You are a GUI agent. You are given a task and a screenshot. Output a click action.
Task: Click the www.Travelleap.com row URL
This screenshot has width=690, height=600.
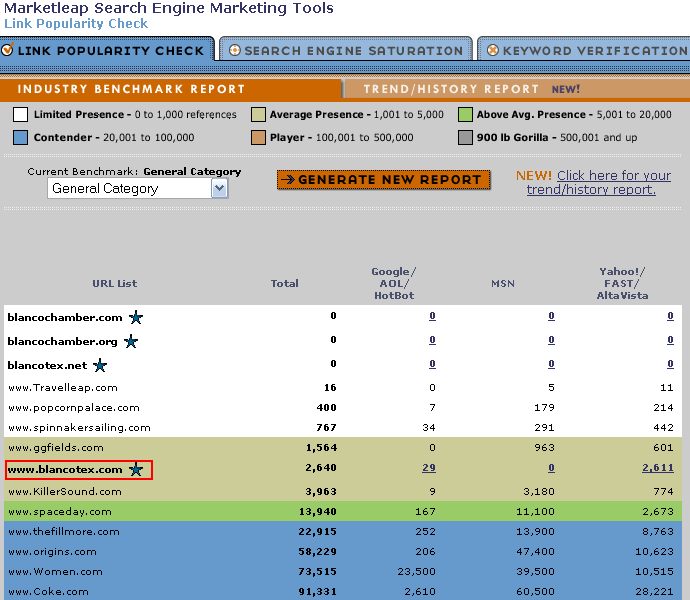63,388
